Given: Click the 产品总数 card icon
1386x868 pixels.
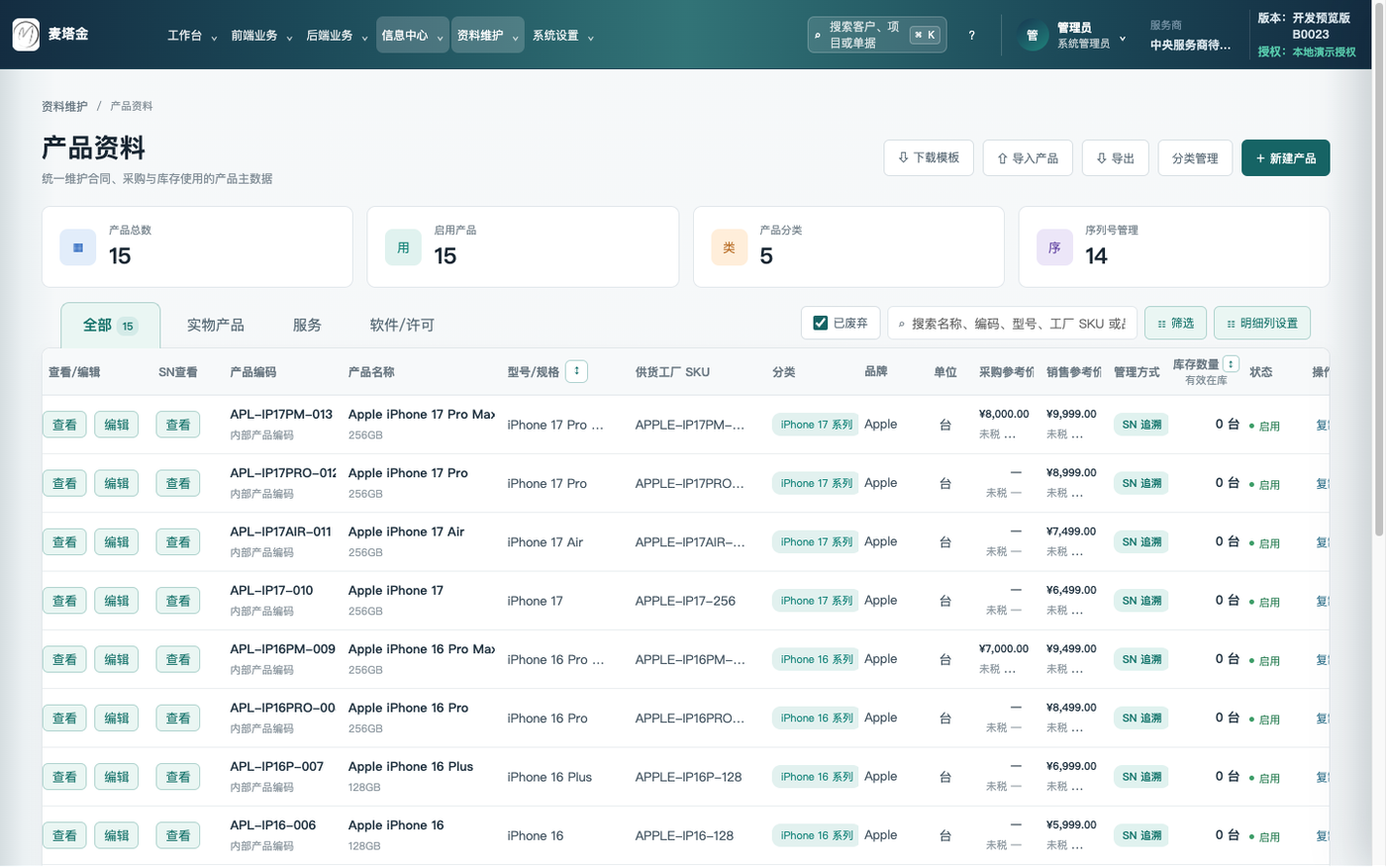Looking at the screenshot, I should point(78,247).
